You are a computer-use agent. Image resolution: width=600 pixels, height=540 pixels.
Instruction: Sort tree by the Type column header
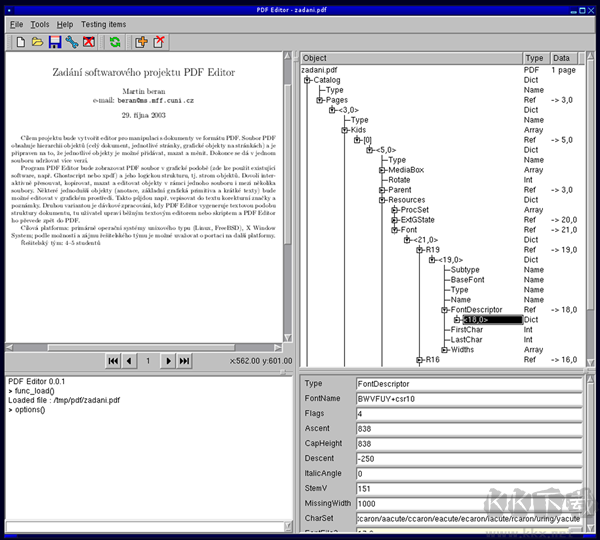point(535,59)
